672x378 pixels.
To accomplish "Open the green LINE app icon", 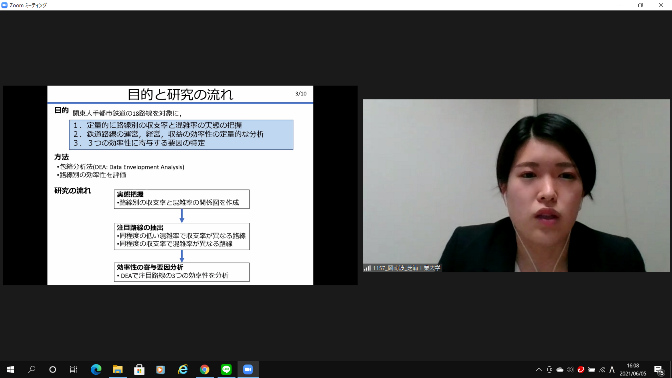I will coord(226,369).
